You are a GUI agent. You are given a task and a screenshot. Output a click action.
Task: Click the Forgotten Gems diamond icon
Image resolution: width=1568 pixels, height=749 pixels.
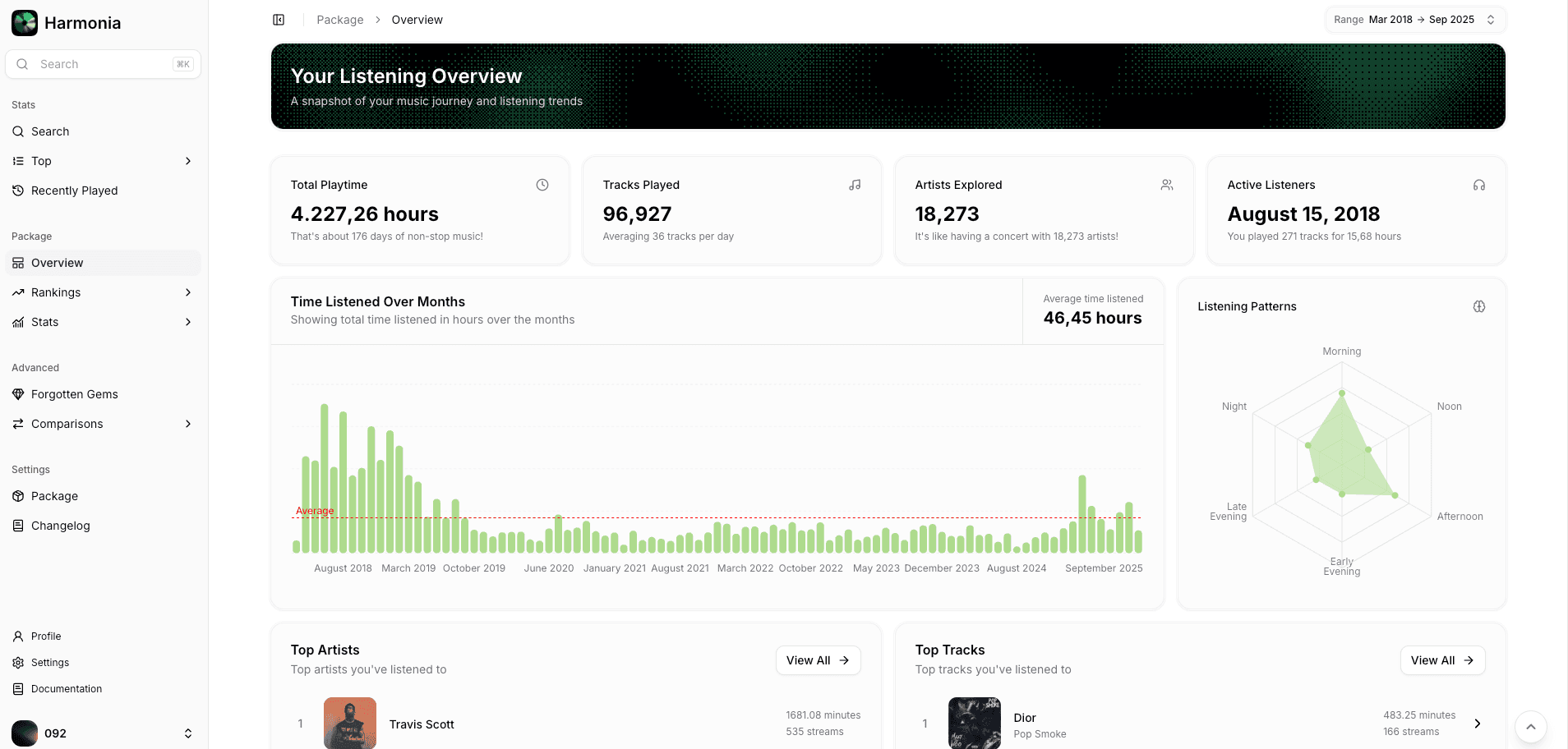pyautogui.click(x=18, y=394)
